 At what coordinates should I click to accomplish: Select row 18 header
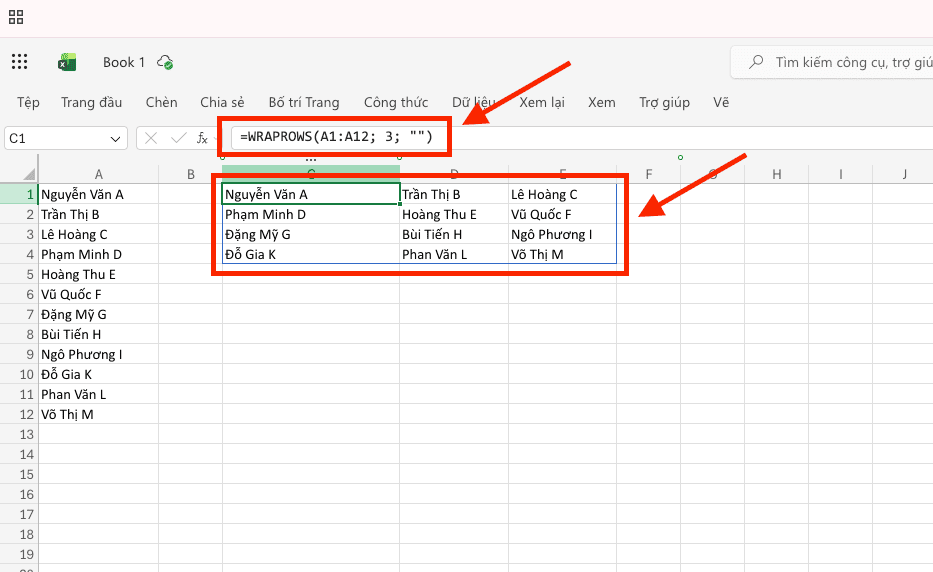19,535
